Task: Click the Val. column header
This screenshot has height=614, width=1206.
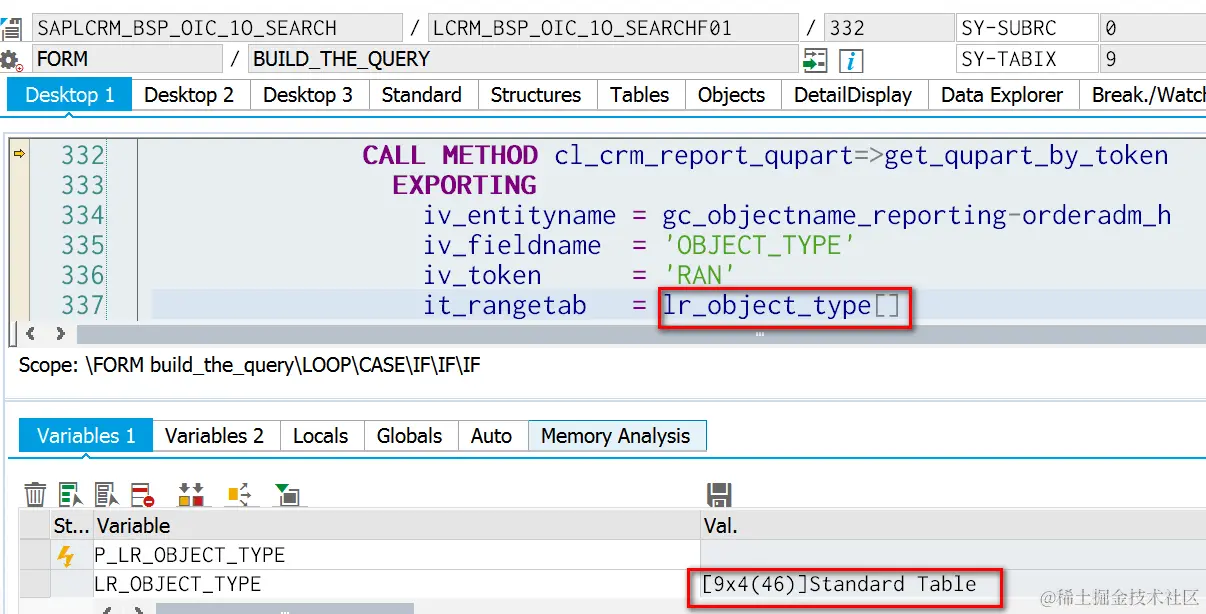Action: click(953, 525)
